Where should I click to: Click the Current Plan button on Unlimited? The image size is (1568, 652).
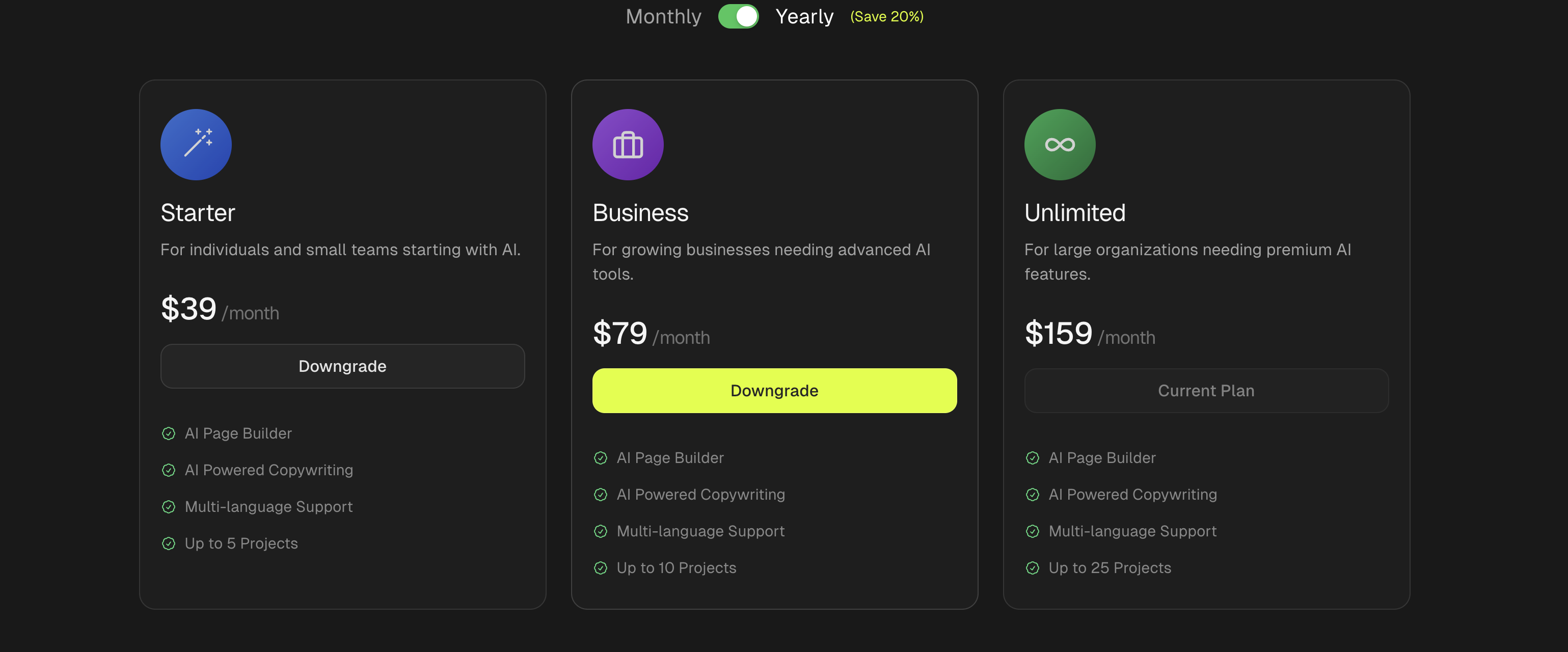pyautogui.click(x=1206, y=390)
